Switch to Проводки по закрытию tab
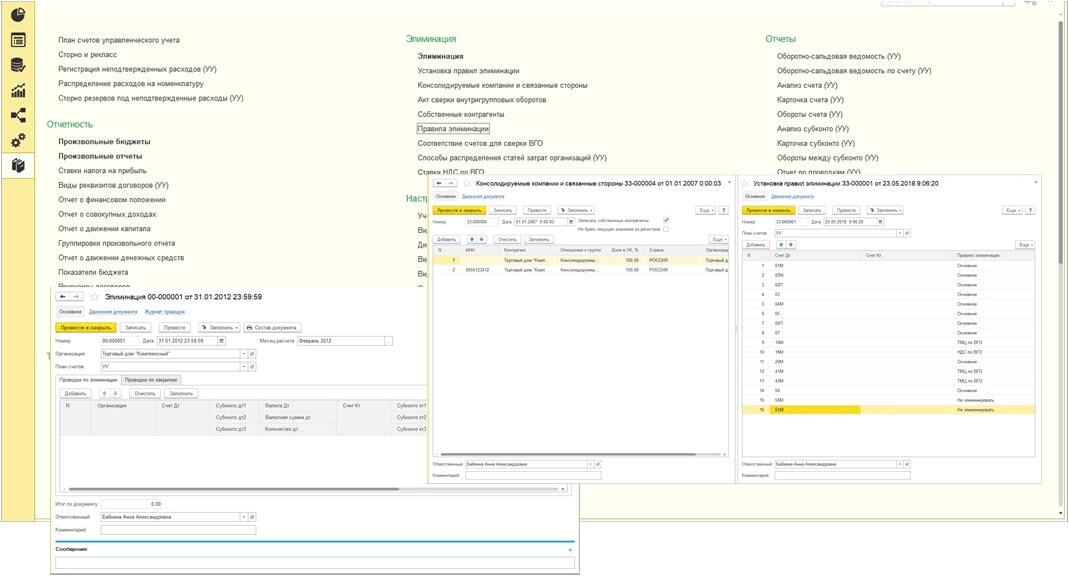The width and height of the screenshot is (1069, 576). (x=151, y=380)
